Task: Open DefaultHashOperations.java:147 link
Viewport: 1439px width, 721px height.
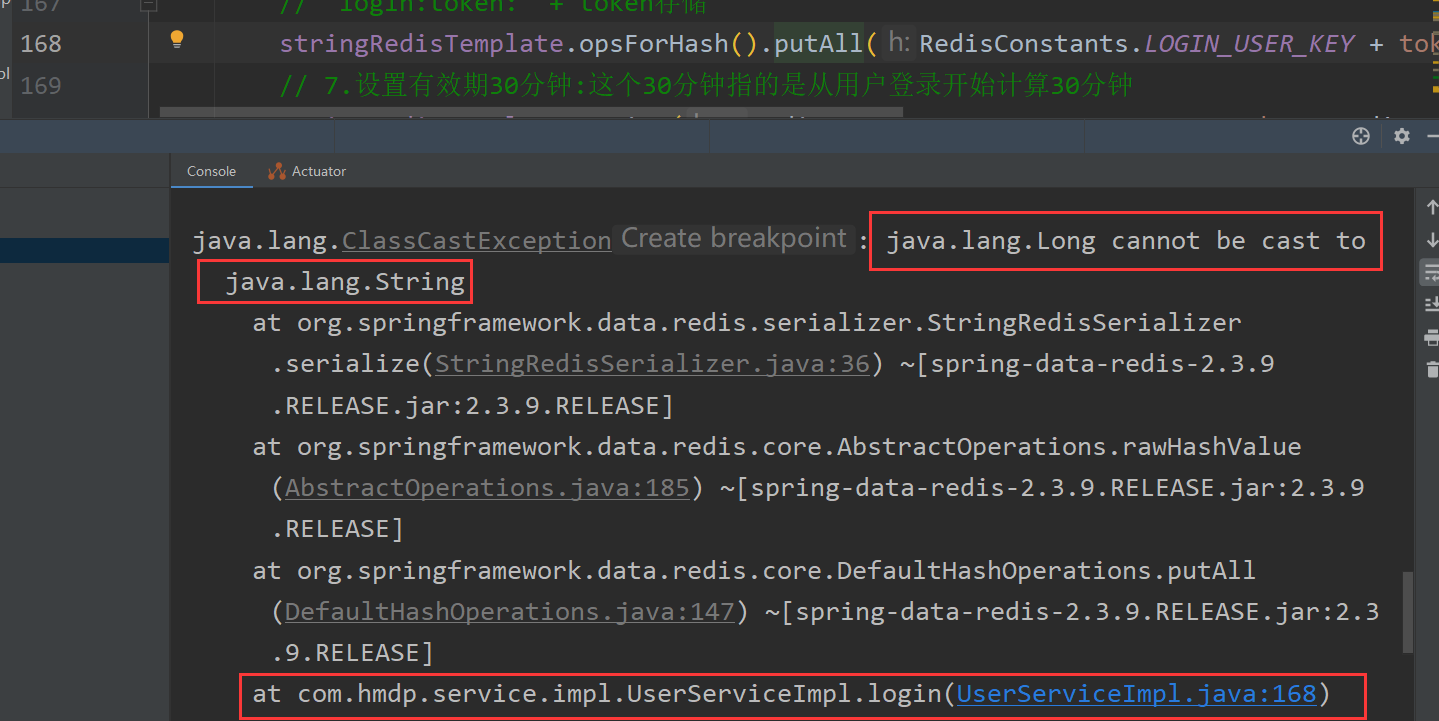Action: pos(510,611)
